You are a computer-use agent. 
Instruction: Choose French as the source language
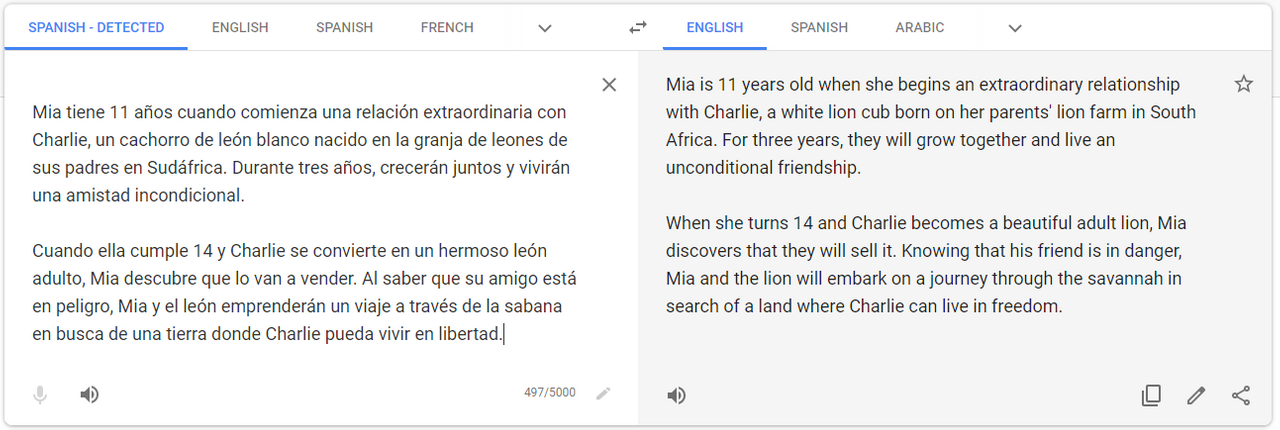point(447,28)
